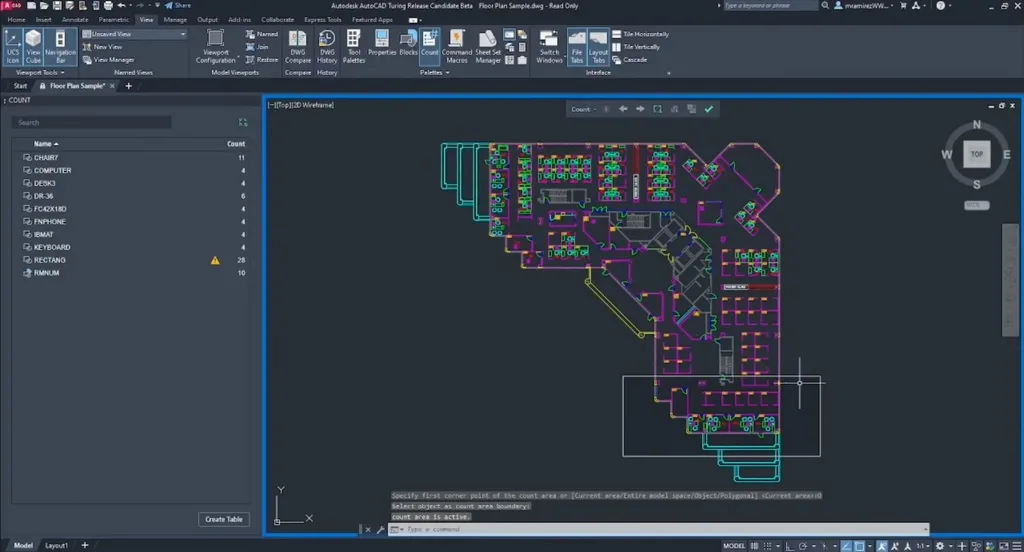
Task: Click the Share button in title bar
Action: [x=178, y=5]
